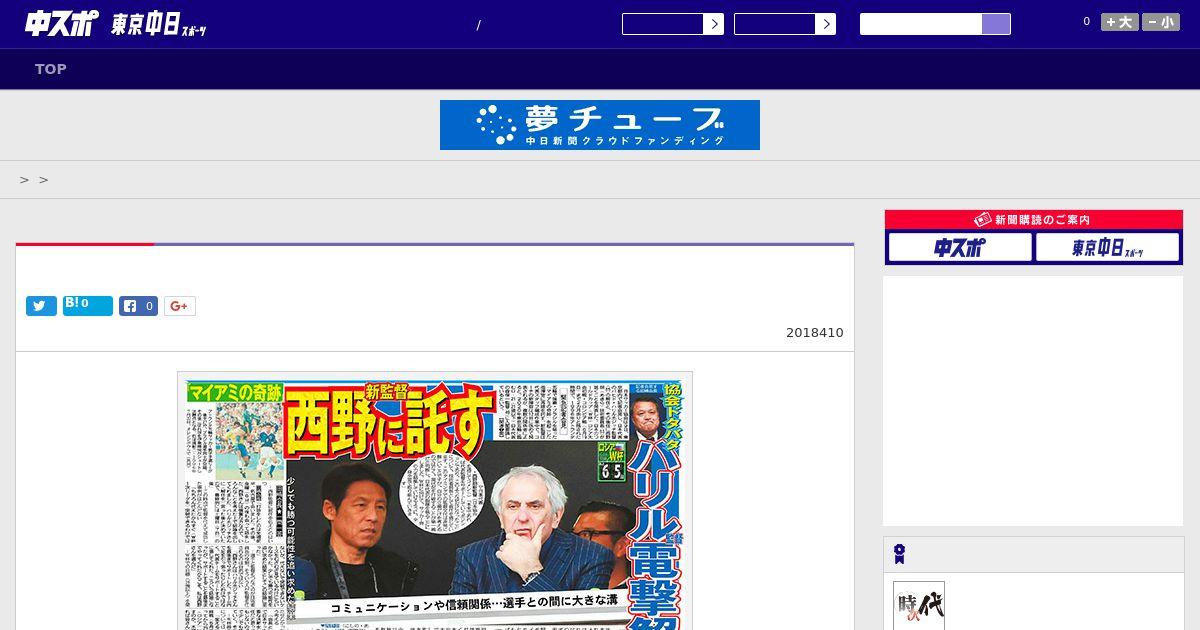Click the purple search submit button

(x=996, y=24)
